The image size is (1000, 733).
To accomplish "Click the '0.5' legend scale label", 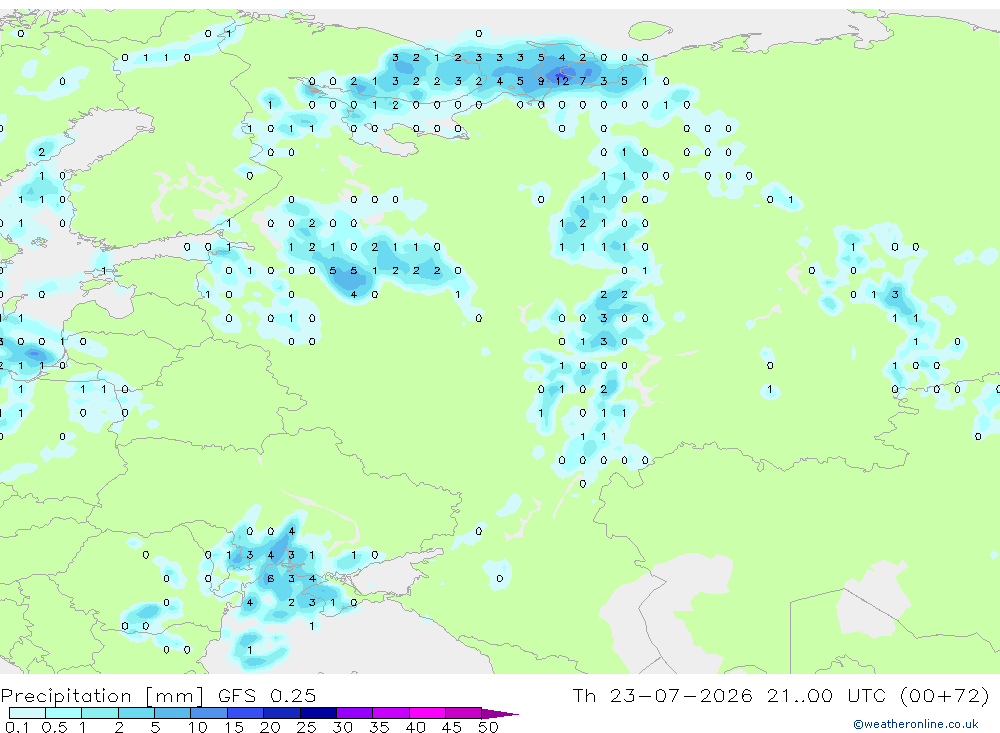I will tap(54, 727).
